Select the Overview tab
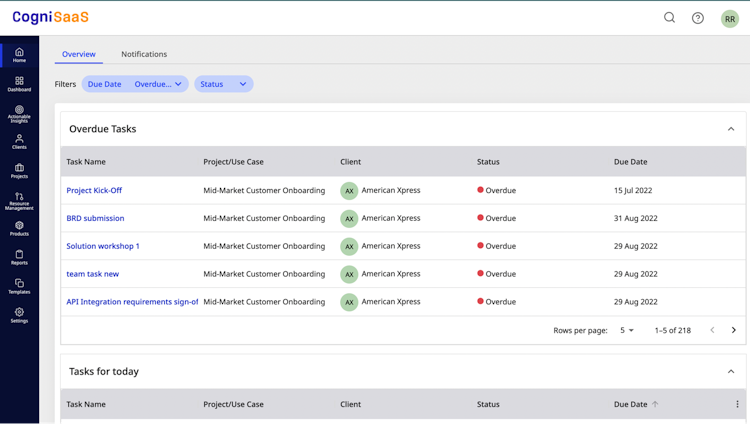The height and width of the screenshot is (424, 750). [79, 54]
